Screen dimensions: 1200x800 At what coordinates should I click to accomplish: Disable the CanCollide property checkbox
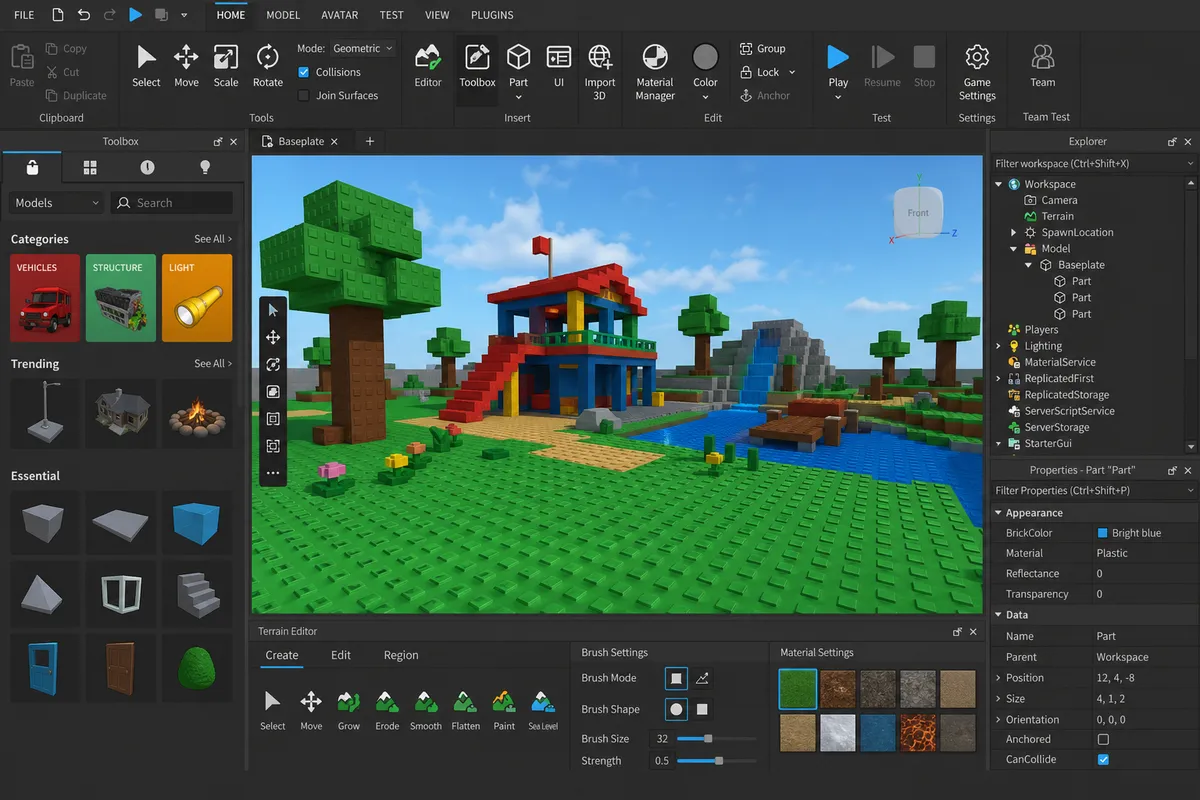1103,759
